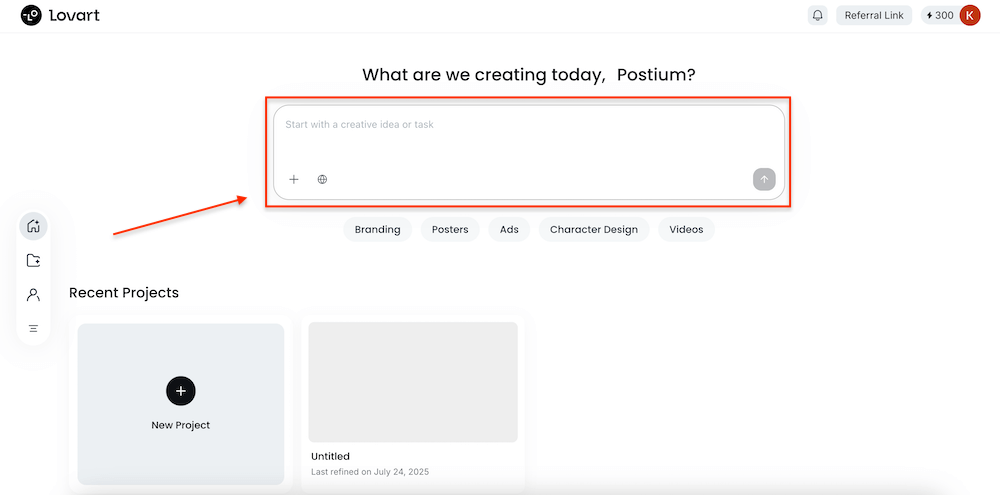The image size is (1000, 495).
Task: Click the send arrow button
Action: (x=764, y=179)
